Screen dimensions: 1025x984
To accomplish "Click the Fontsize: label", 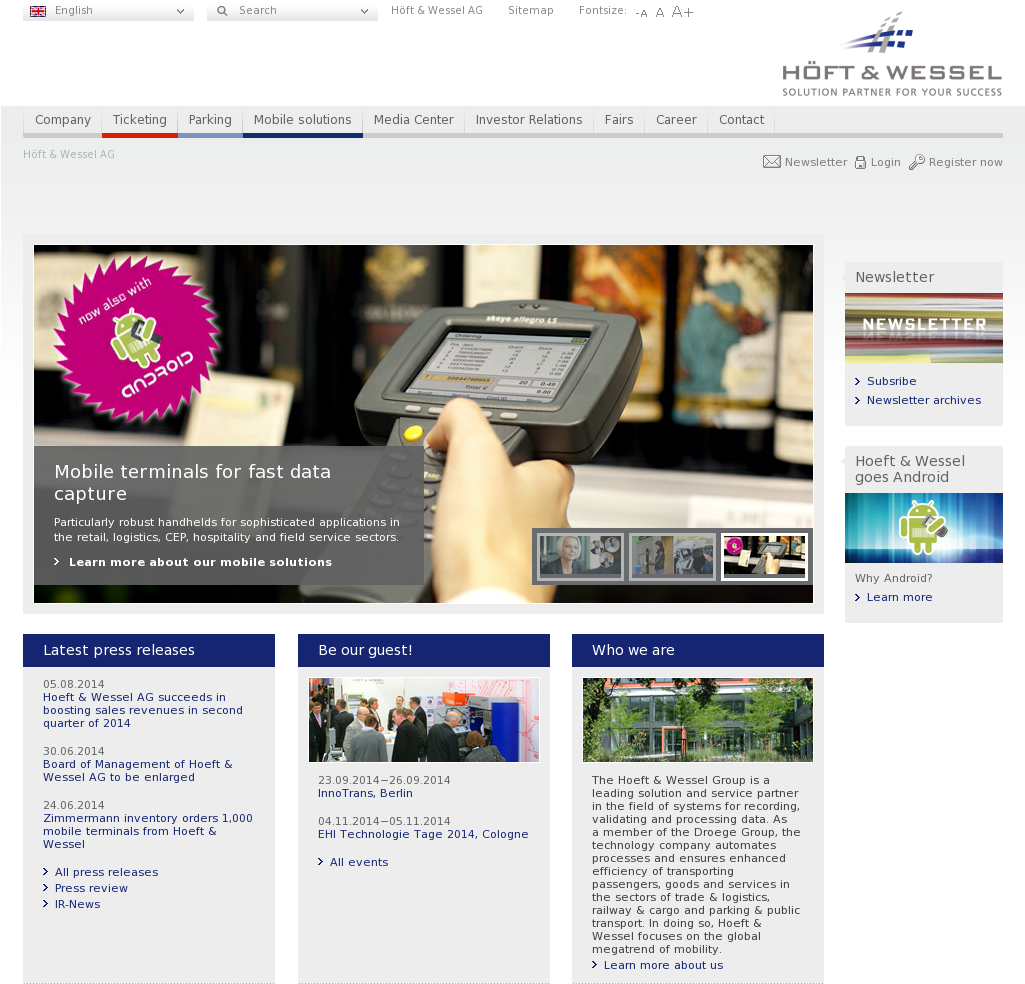I will tap(603, 10).
